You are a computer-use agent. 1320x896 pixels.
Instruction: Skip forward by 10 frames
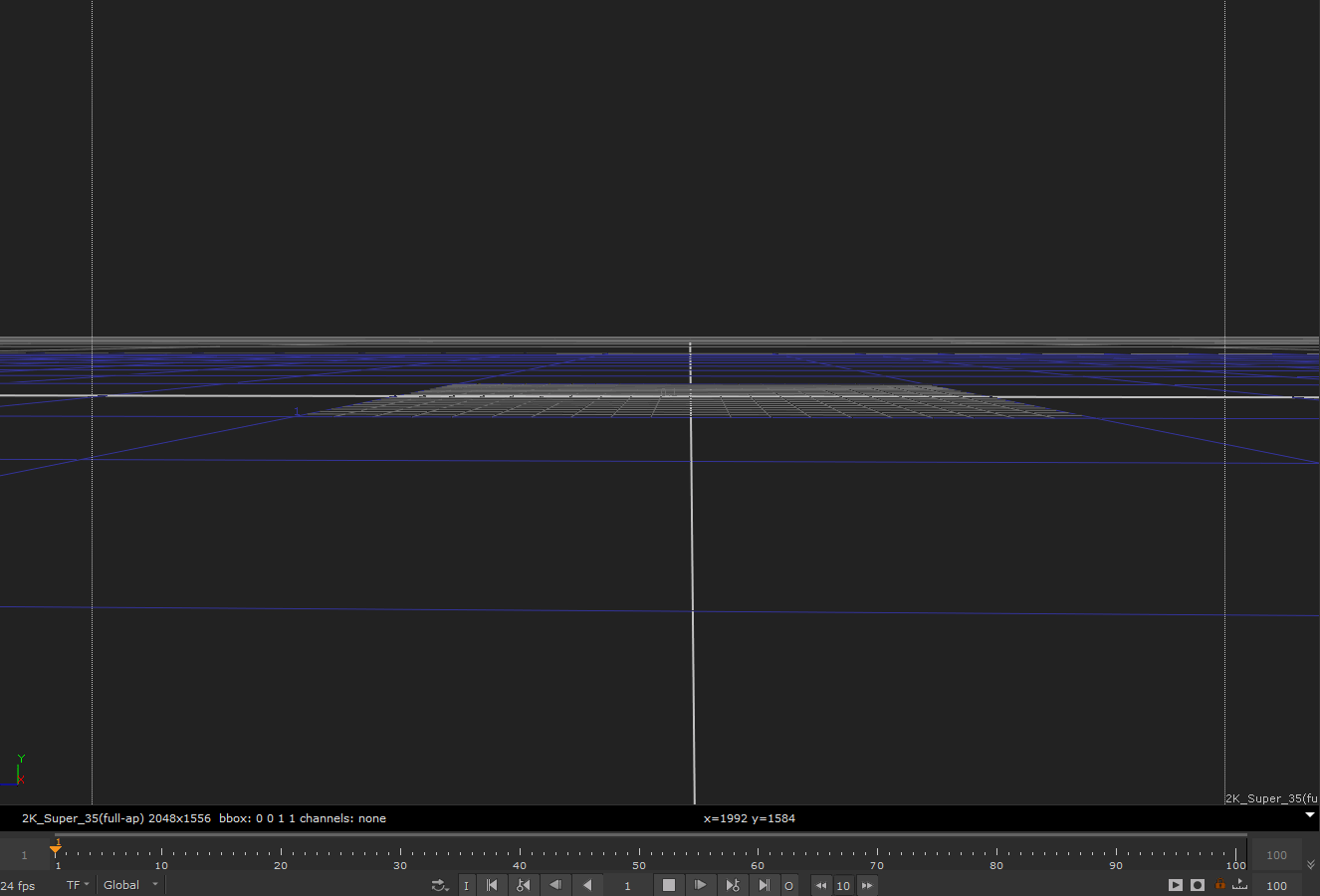(x=867, y=885)
